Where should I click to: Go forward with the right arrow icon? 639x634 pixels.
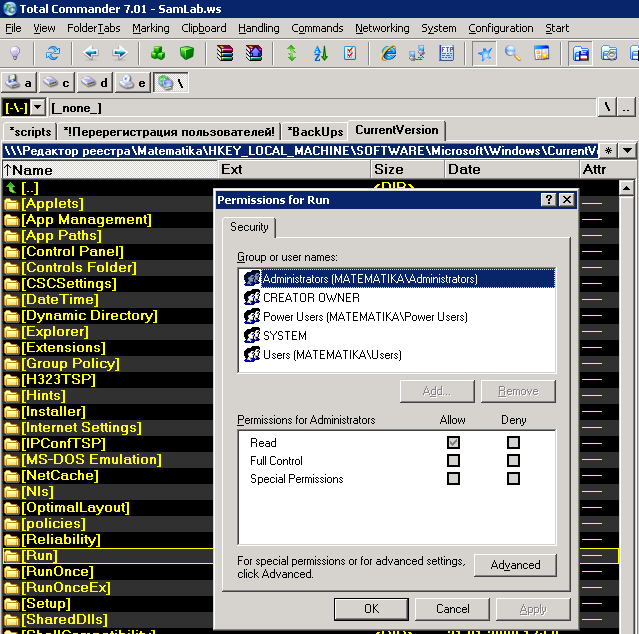pyautogui.click(x=120, y=53)
